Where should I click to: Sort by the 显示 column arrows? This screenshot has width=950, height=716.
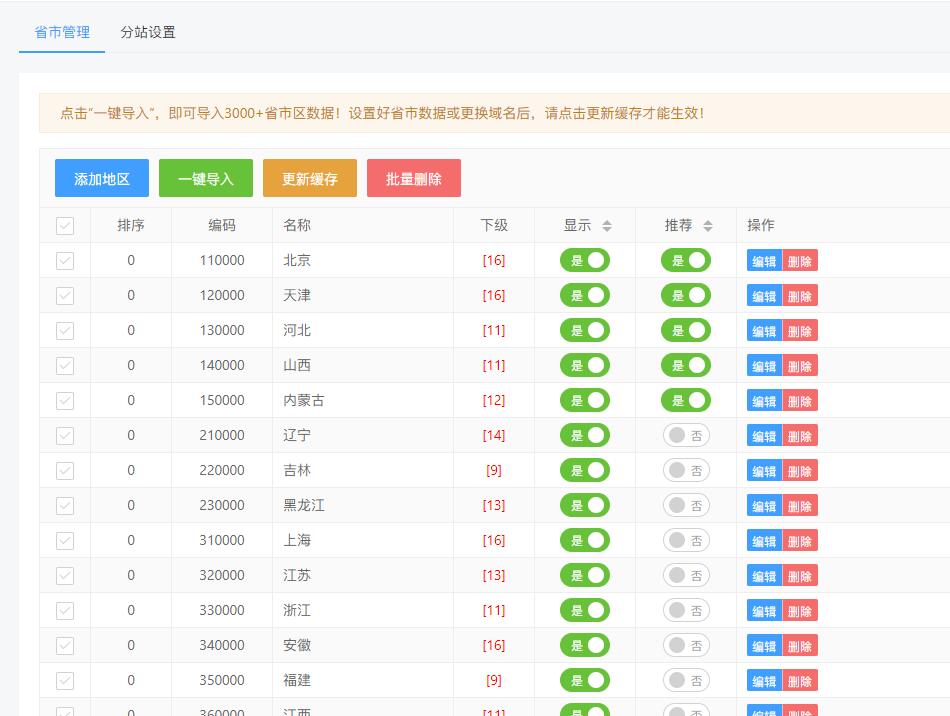click(606, 226)
